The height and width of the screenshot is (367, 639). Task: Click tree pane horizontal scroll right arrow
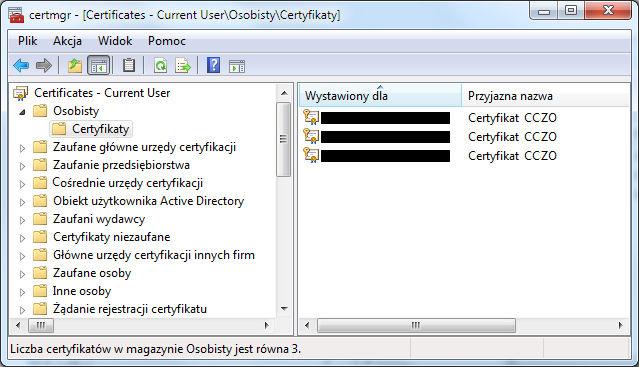click(267, 325)
